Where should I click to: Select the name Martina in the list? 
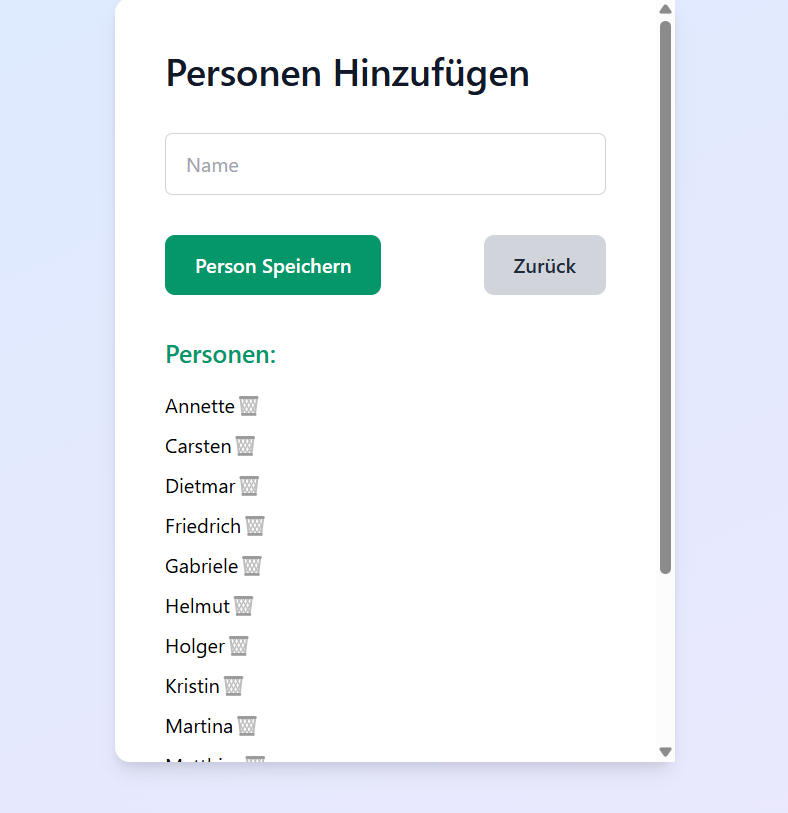pyautogui.click(x=199, y=726)
